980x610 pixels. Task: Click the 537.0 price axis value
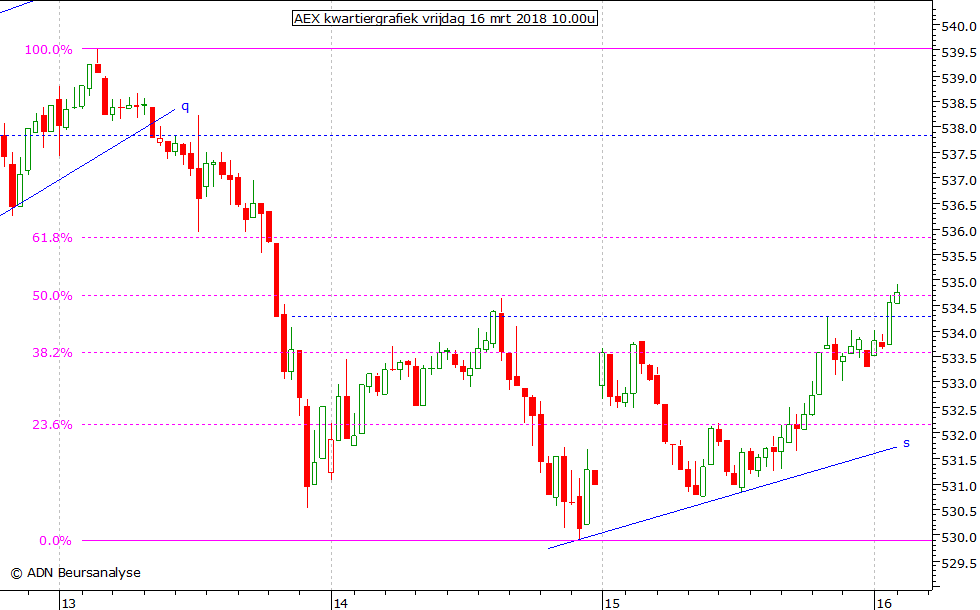point(959,180)
